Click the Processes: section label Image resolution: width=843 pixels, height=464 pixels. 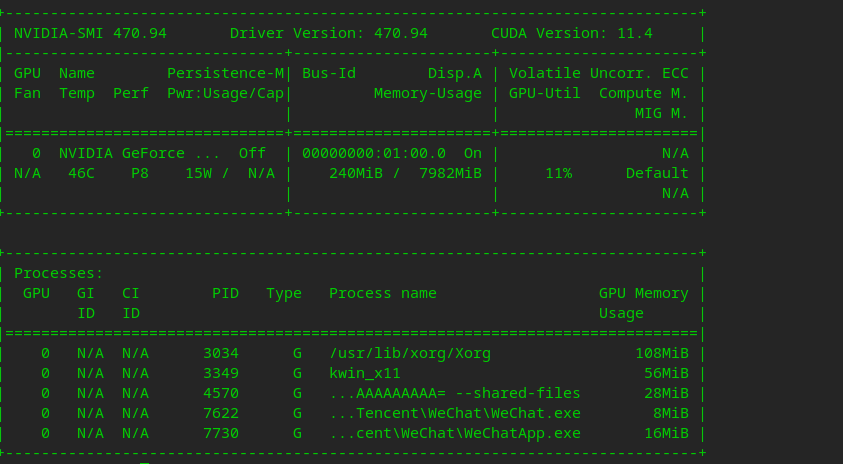59,274
